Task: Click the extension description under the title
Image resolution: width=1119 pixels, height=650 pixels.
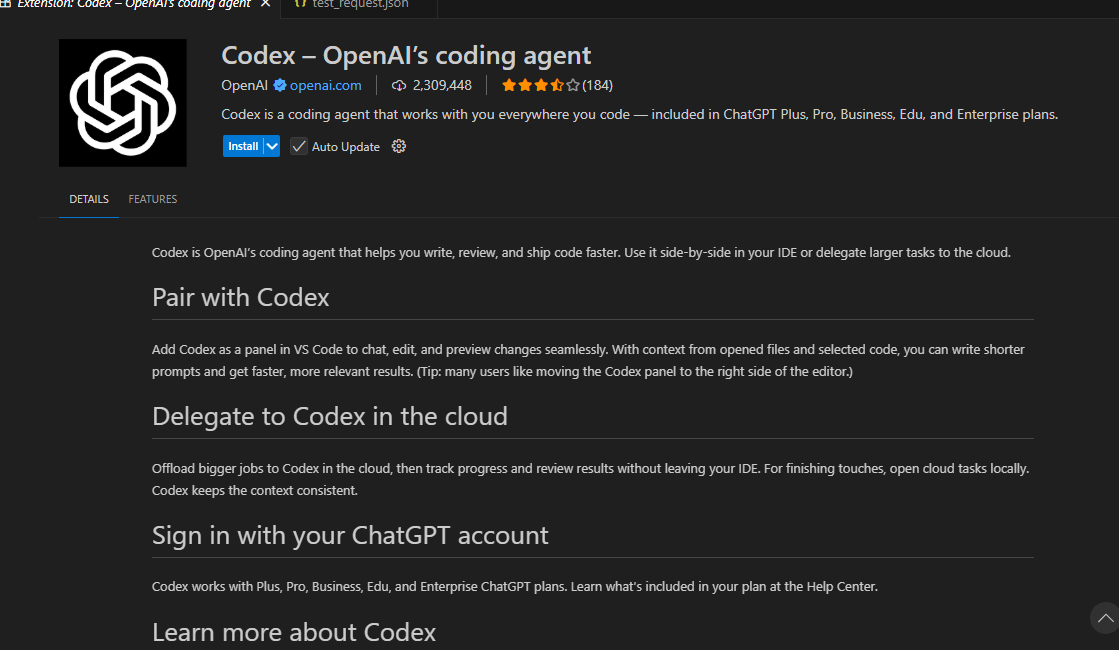Action: pos(639,114)
